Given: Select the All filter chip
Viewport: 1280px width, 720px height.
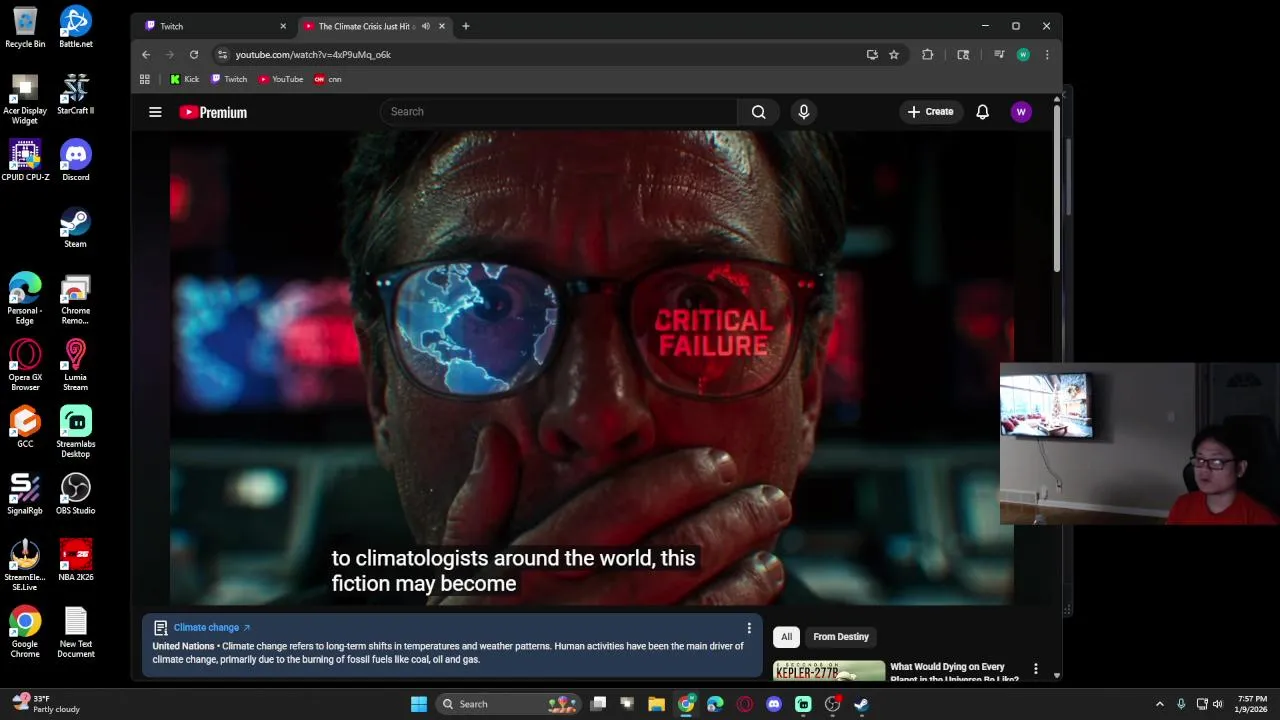Looking at the screenshot, I should pyautogui.click(x=786, y=637).
